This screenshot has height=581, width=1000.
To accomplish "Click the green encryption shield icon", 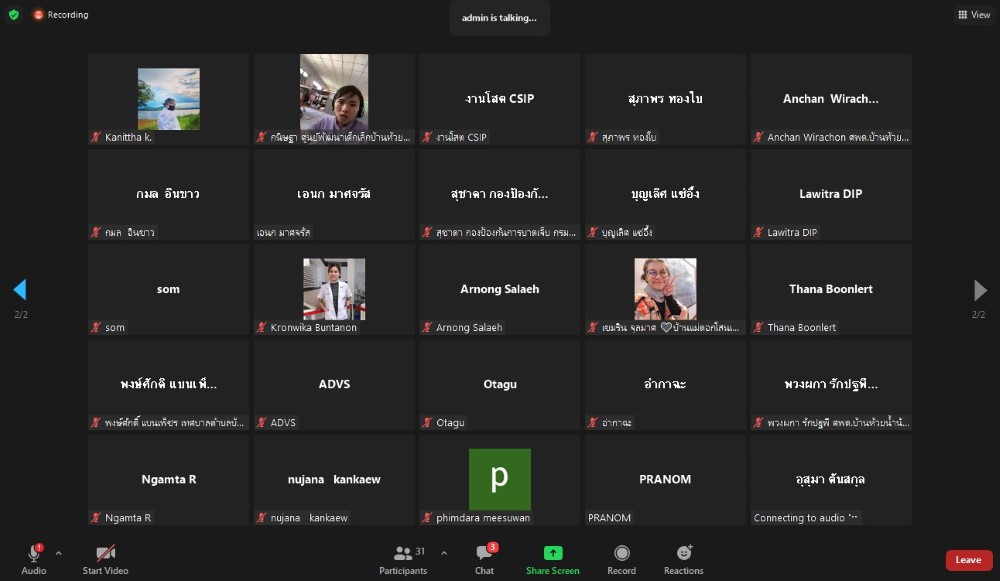I will click(14, 15).
